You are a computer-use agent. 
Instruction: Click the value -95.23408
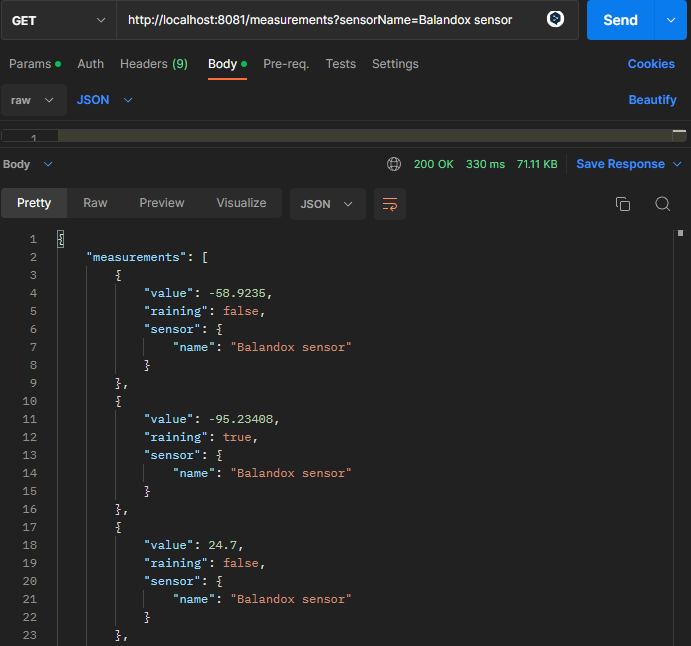click(x=241, y=420)
